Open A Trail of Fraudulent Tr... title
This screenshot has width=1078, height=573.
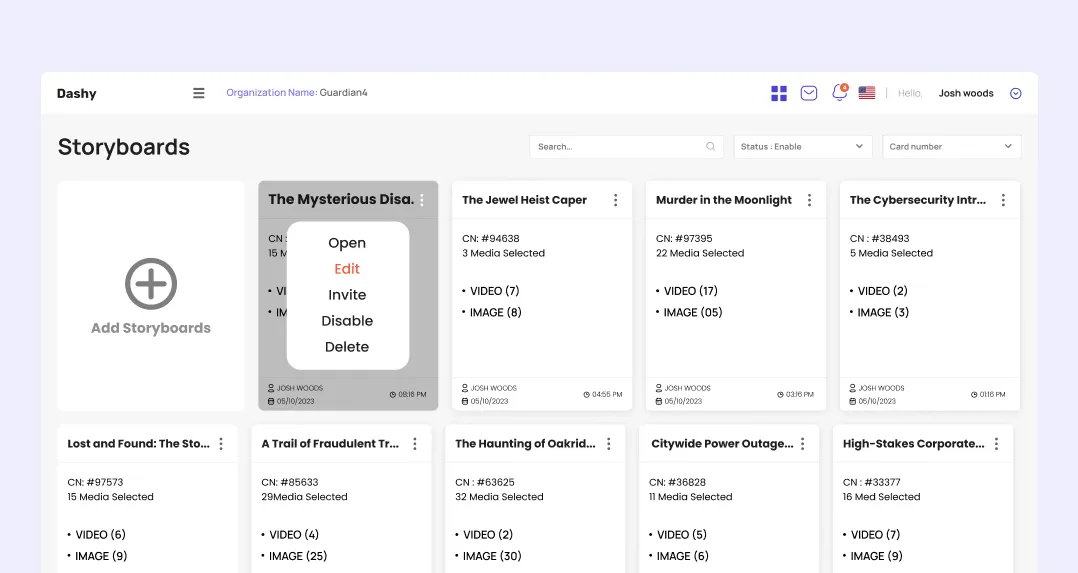click(330, 444)
